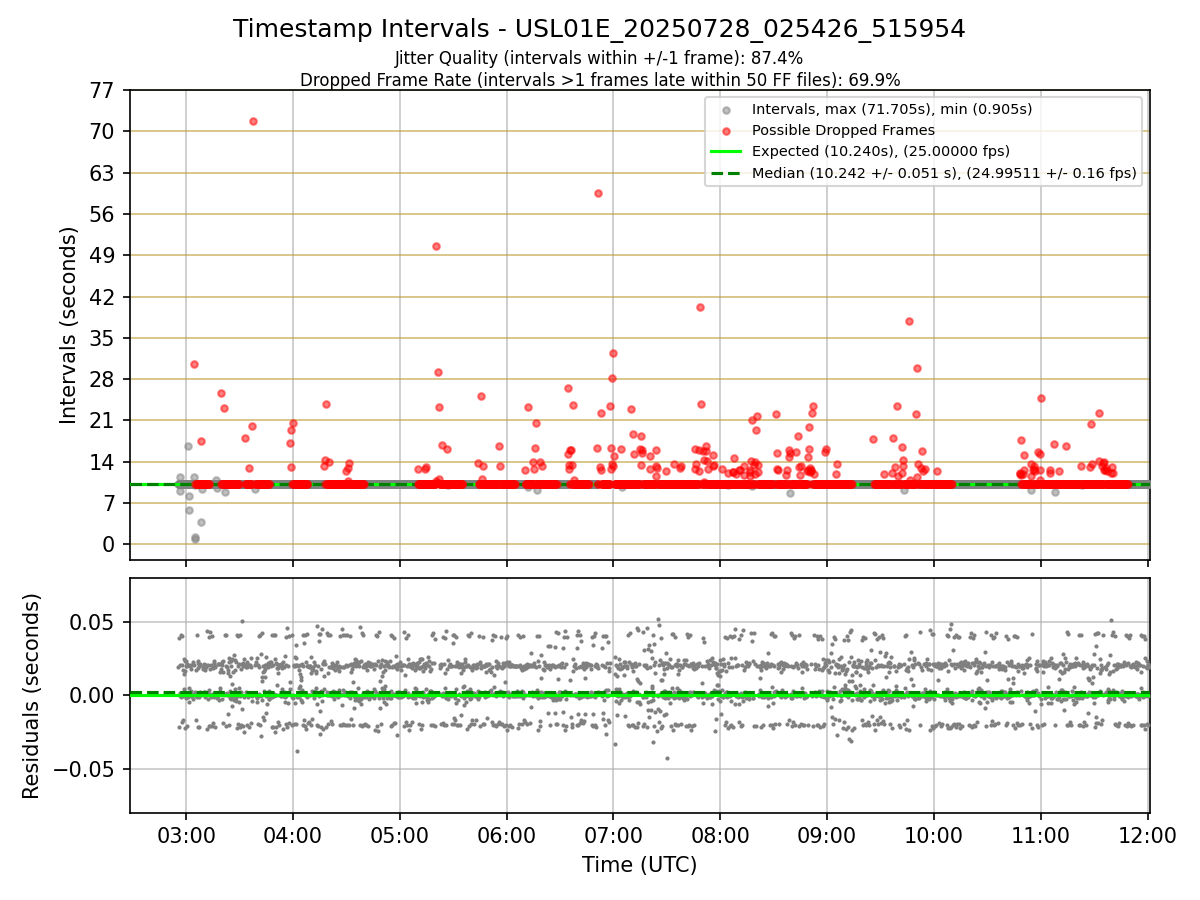
Task: Click the red outlier point near 40 seconds before 08:00
Action: click(x=700, y=307)
